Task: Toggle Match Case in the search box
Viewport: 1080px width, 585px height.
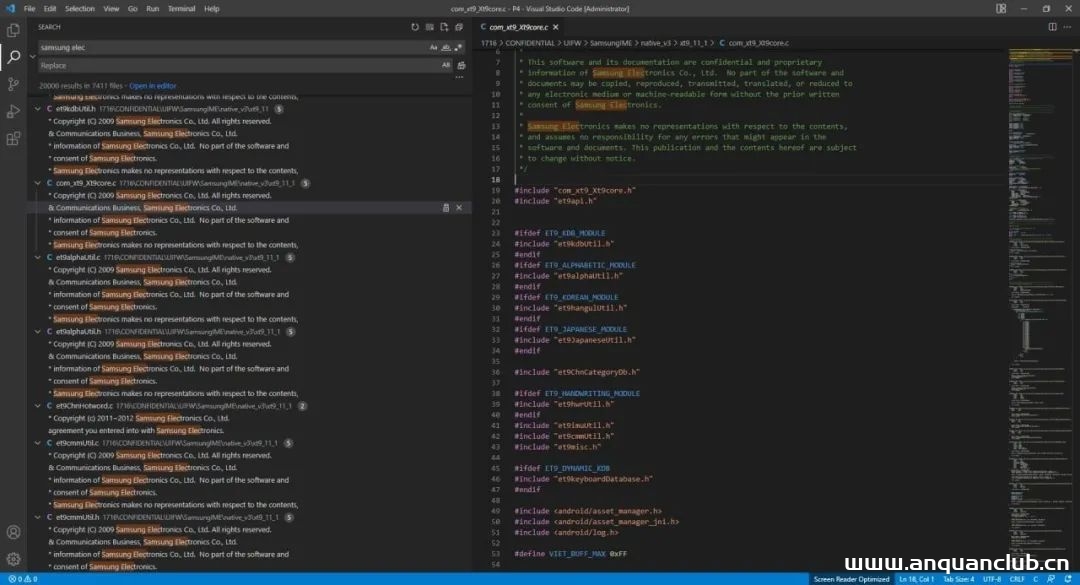Action: point(434,47)
